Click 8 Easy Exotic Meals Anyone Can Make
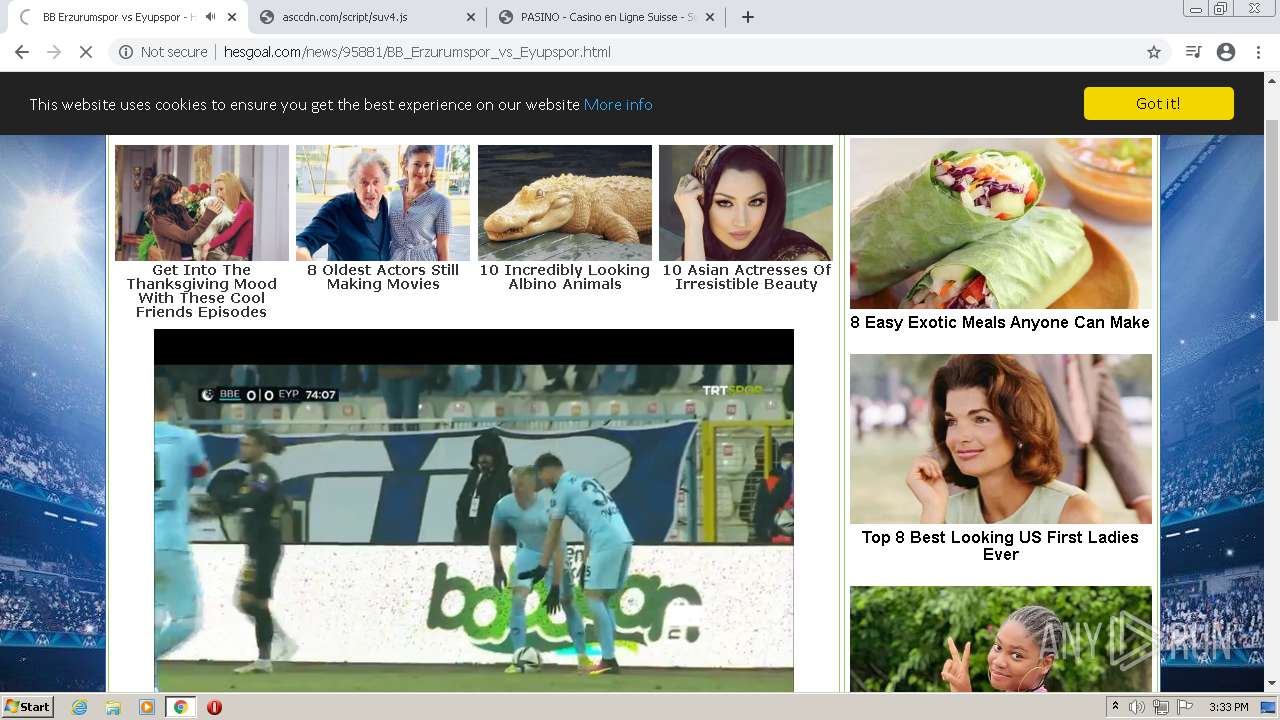 1000,322
